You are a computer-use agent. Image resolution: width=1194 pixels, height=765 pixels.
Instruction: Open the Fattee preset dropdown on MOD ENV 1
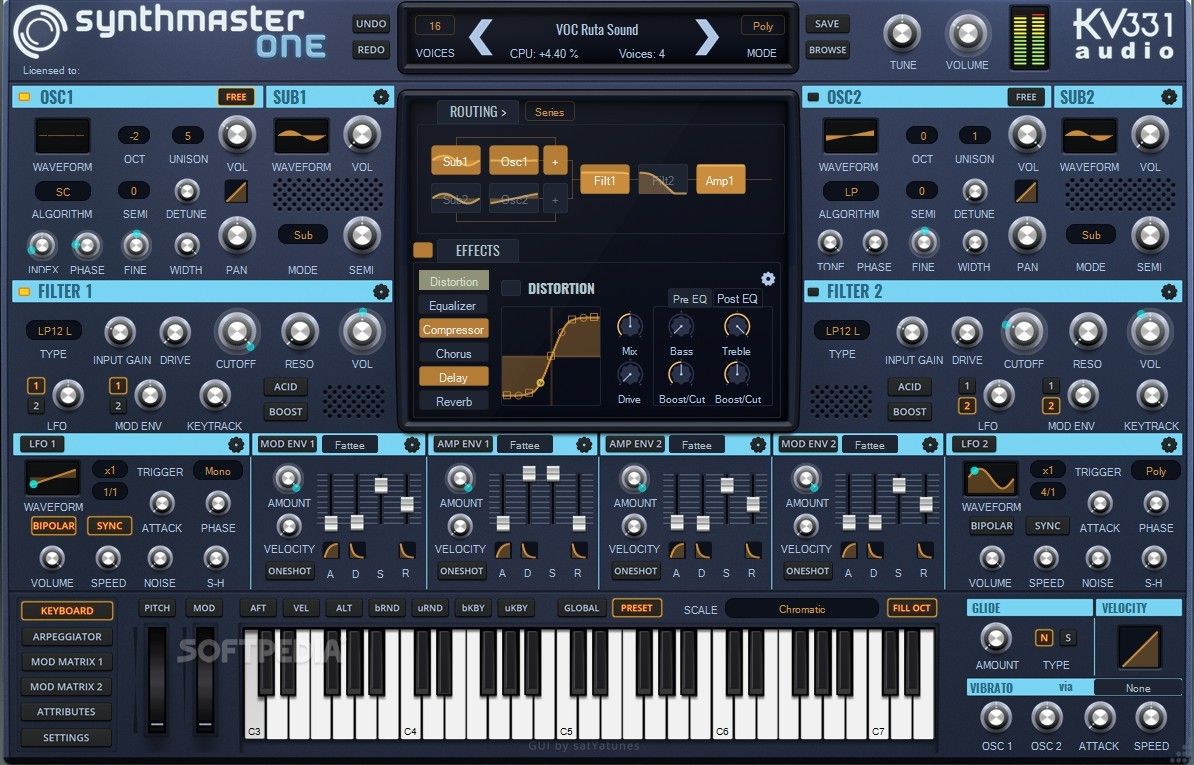[x=351, y=444]
